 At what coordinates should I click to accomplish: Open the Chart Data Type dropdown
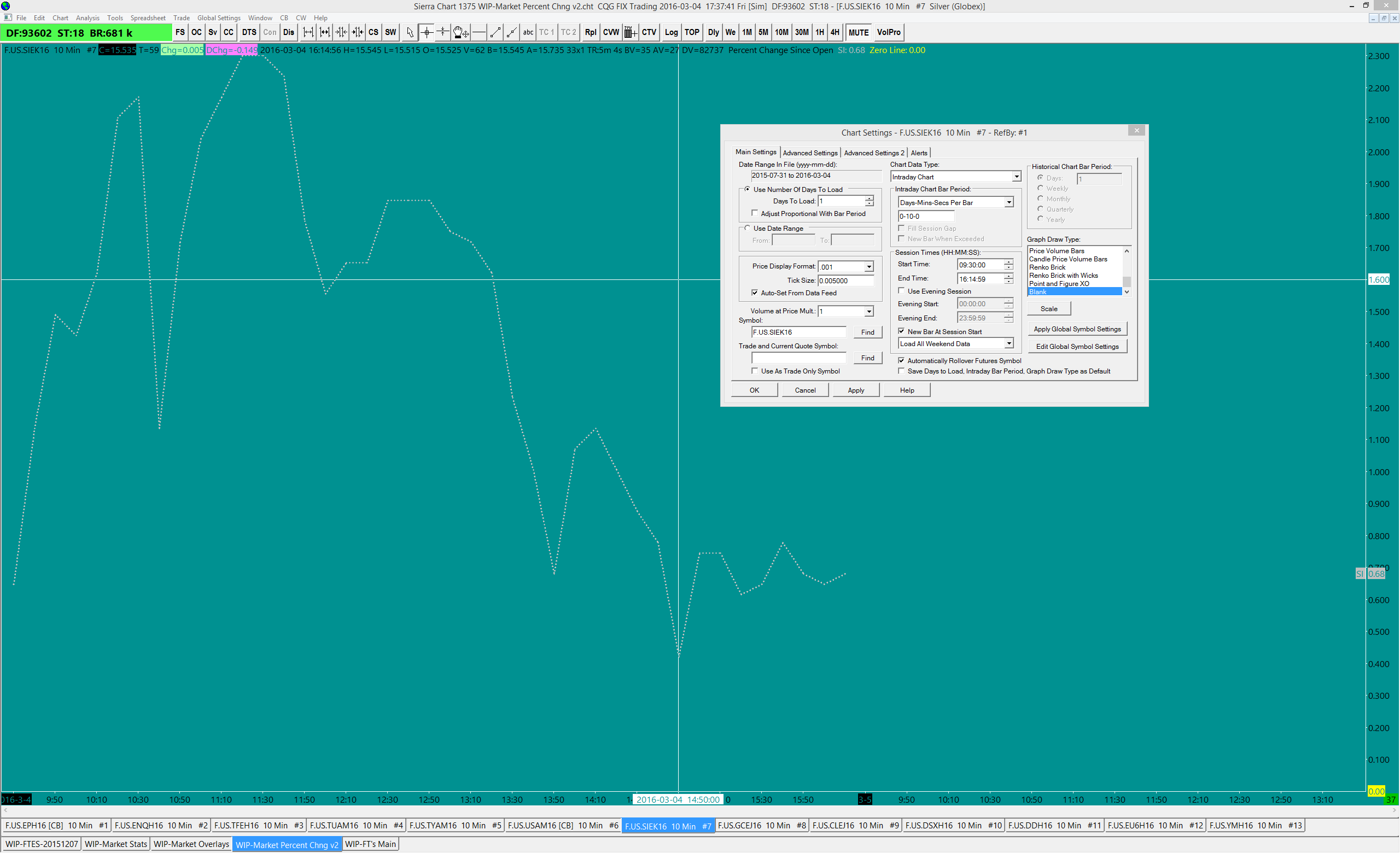pyautogui.click(x=1016, y=177)
